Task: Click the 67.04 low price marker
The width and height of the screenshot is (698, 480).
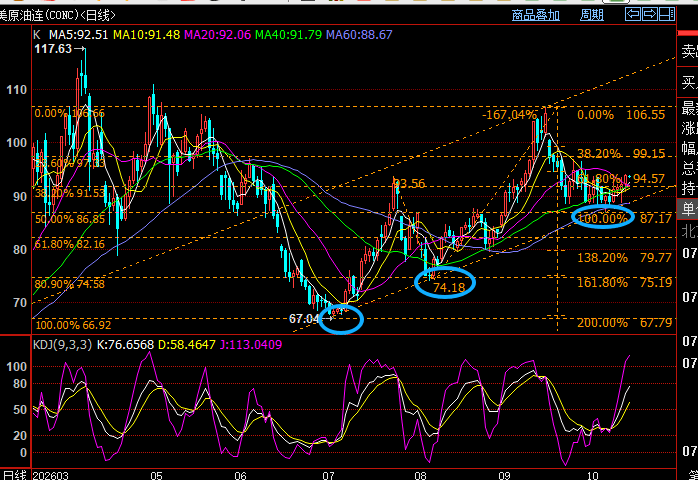Action: [x=304, y=319]
